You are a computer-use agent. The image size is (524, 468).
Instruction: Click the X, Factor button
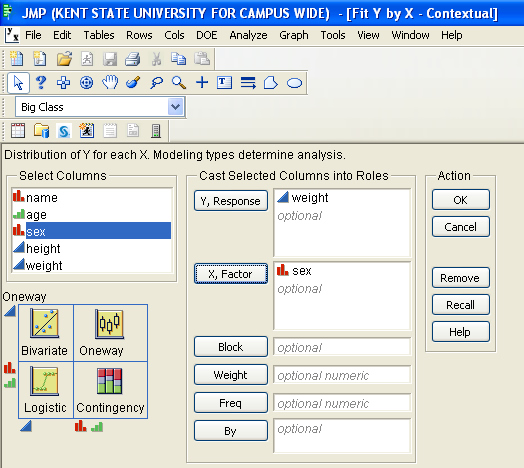231,273
